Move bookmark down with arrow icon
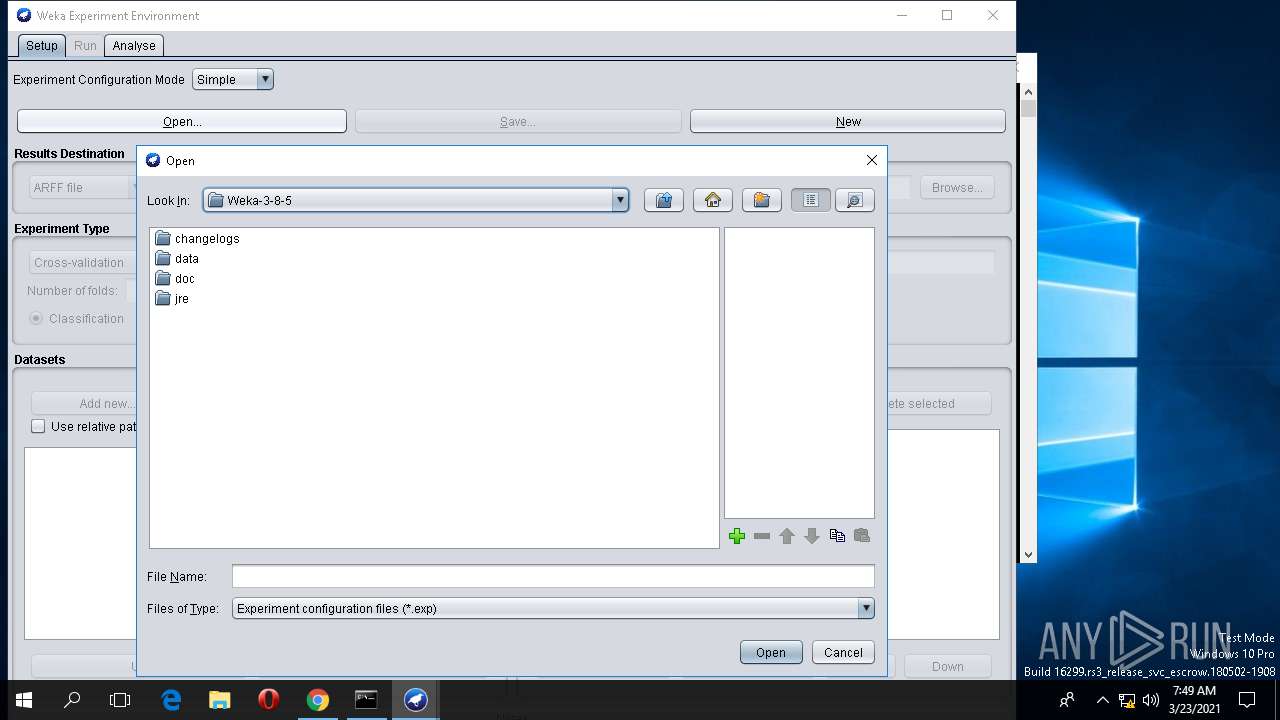The image size is (1280, 720). pyautogui.click(x=812, y=536)
